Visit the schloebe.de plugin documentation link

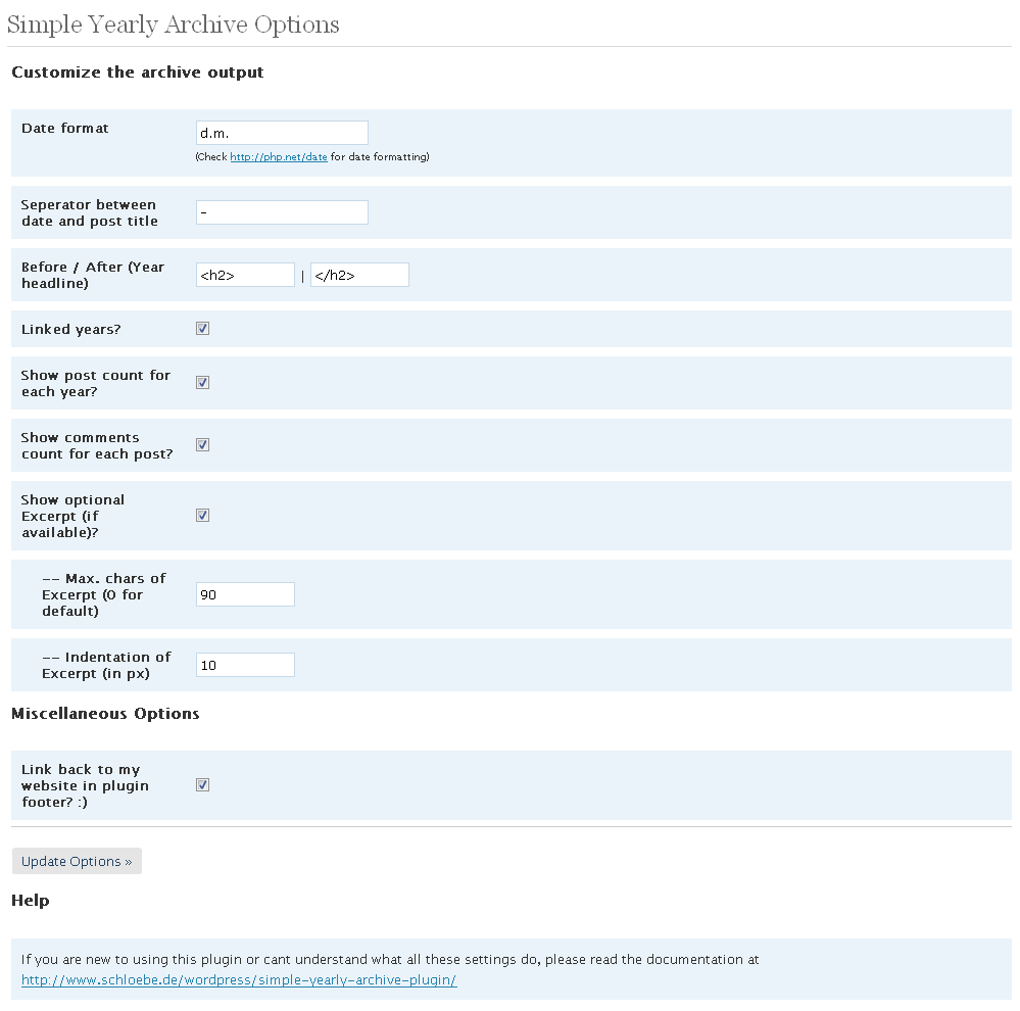pos(238,979)
